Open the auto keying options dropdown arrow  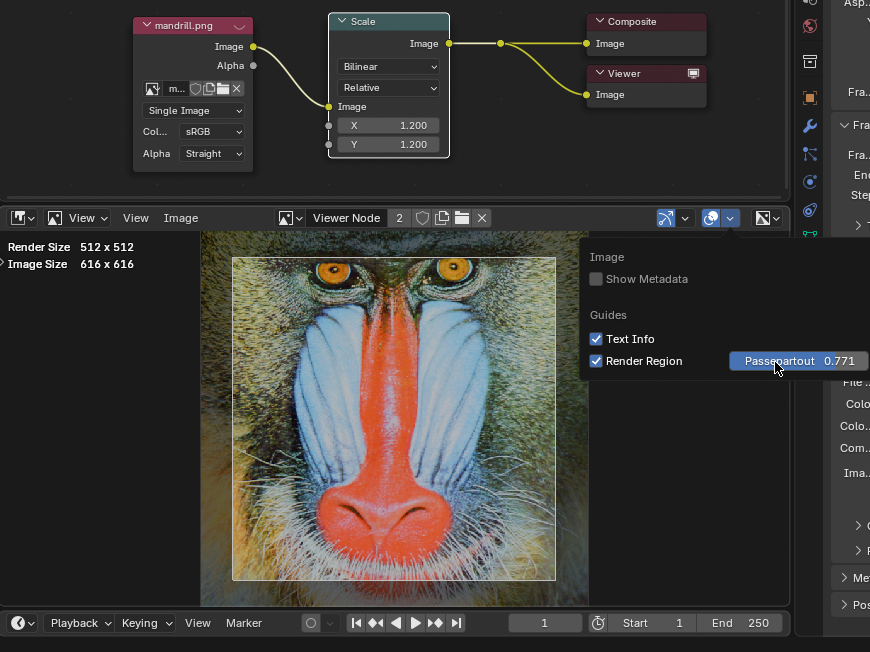coord(330,623)
